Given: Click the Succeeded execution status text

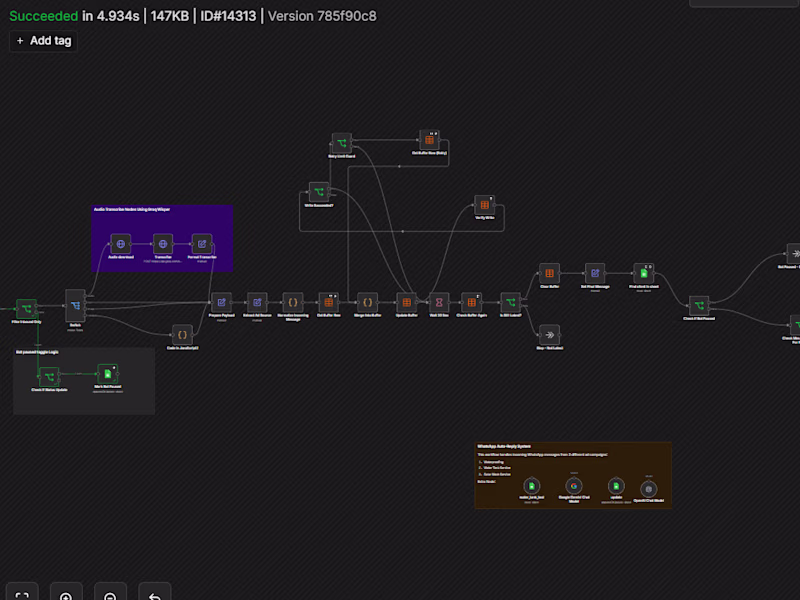Looking at the screenshot, I should pos(44,16).
